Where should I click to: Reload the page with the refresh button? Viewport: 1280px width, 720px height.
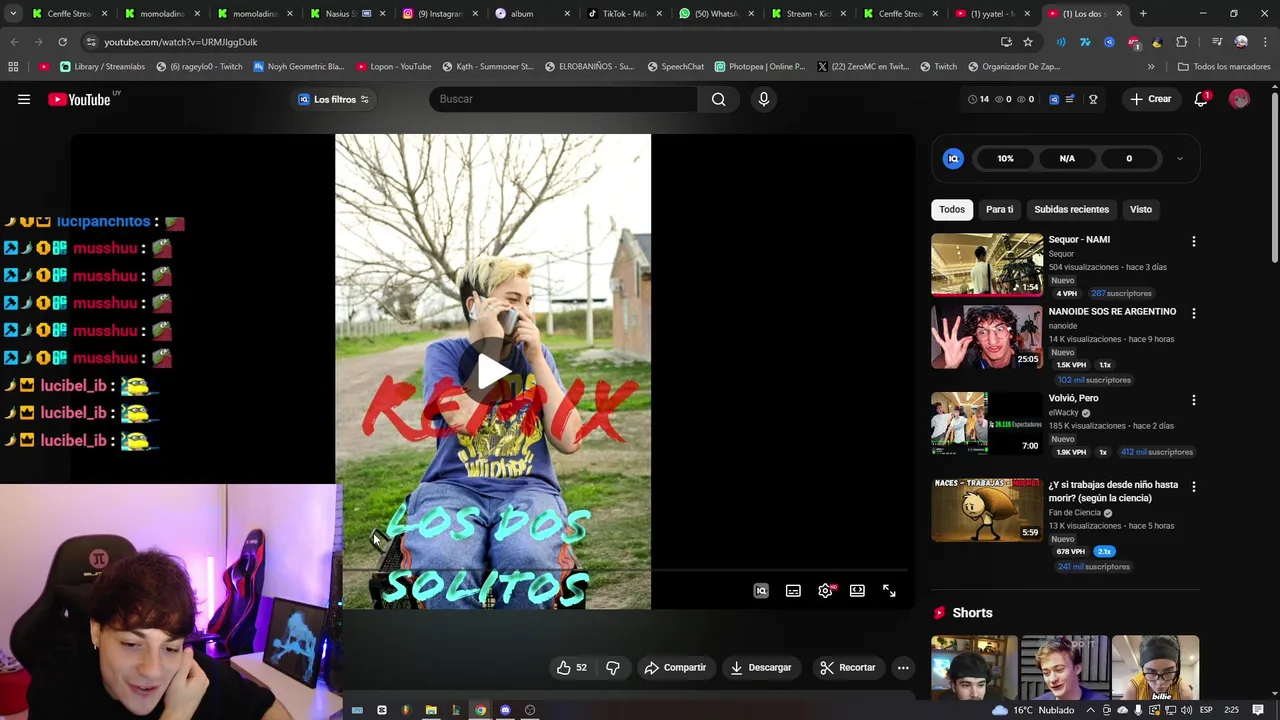click(x=62, y=42)
